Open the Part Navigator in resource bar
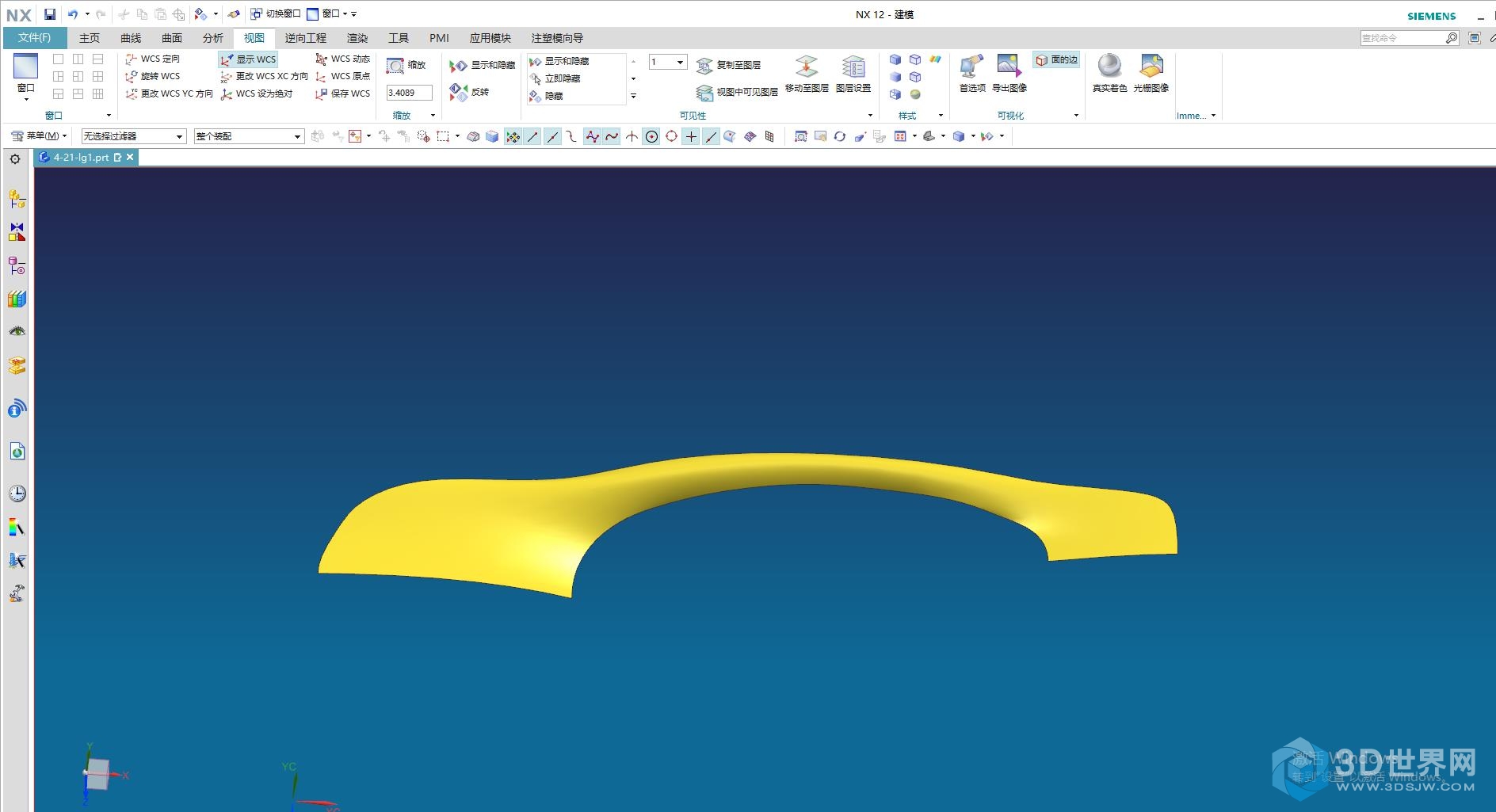This screenshot has width=1496, height=812. pyautogui.click(x=17, y=265)
